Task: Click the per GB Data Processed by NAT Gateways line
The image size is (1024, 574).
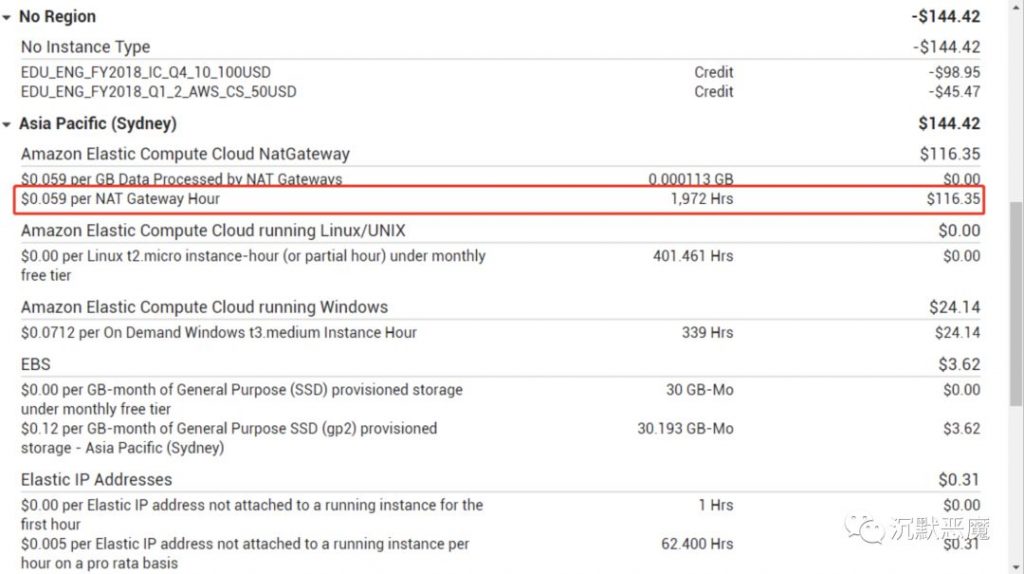Action: (x=181, y=179)
